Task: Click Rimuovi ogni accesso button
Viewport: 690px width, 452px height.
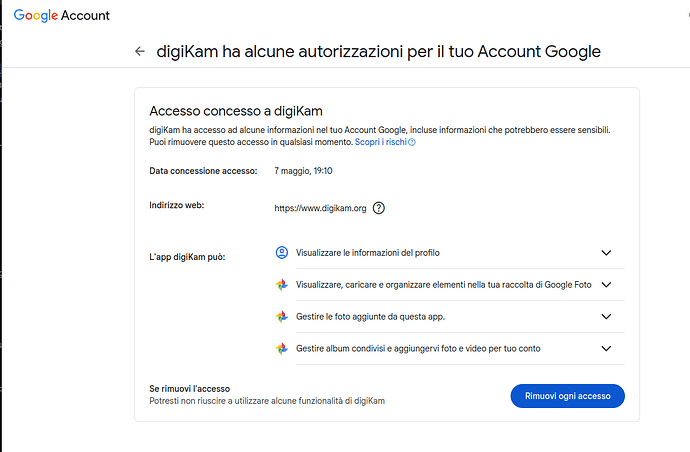Action: click(567, 396)
